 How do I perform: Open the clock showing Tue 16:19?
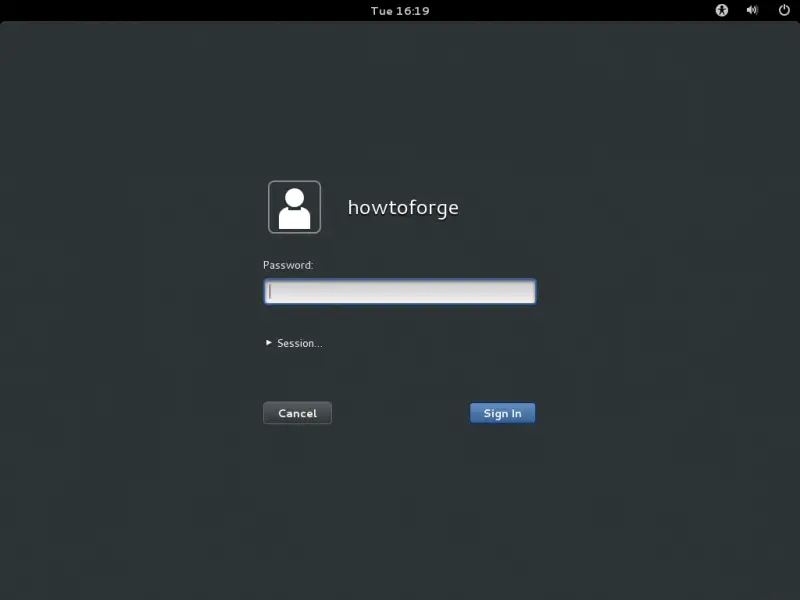400,11
